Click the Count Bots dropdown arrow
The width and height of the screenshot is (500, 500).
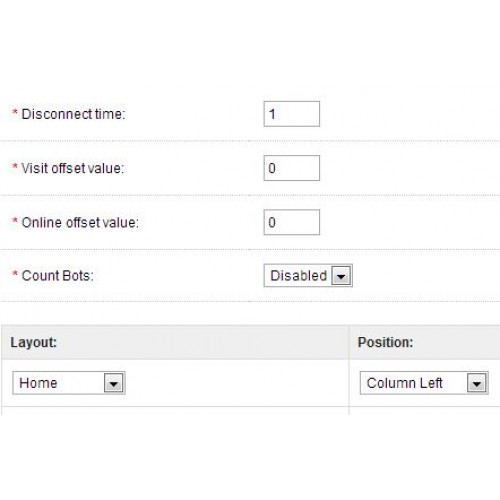tap(341, 276)
